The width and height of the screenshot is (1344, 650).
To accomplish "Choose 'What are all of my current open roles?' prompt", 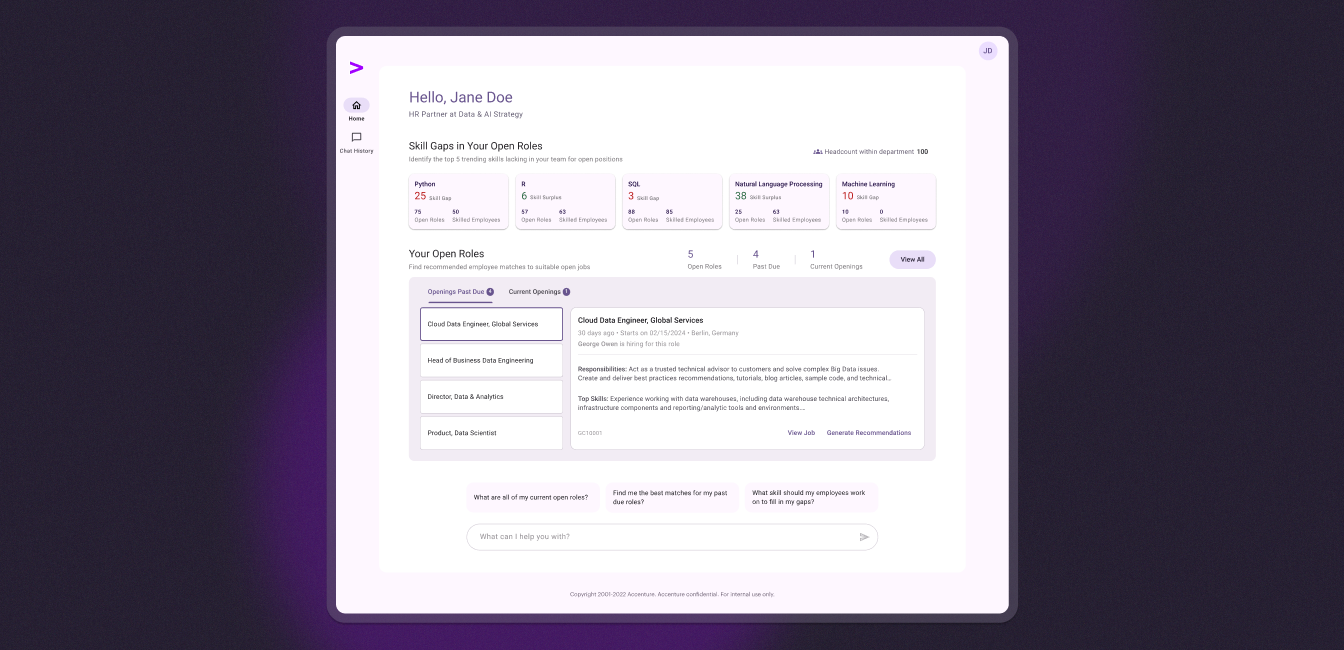I will 532,497.
